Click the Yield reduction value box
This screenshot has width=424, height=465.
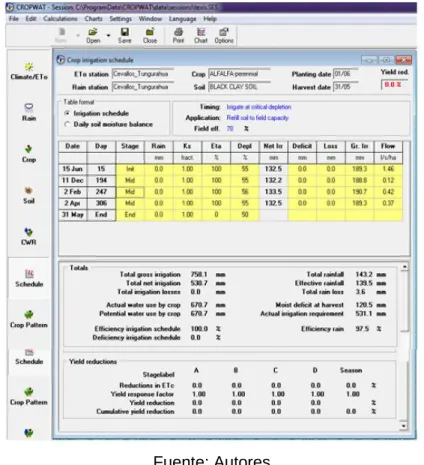(x=394, y=85)
